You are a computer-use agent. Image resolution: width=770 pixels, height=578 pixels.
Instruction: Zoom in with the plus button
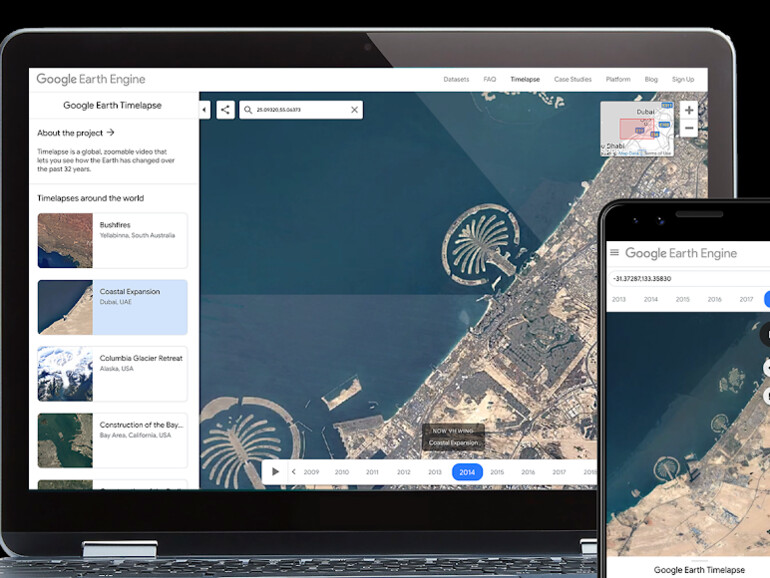pos(689,110)
